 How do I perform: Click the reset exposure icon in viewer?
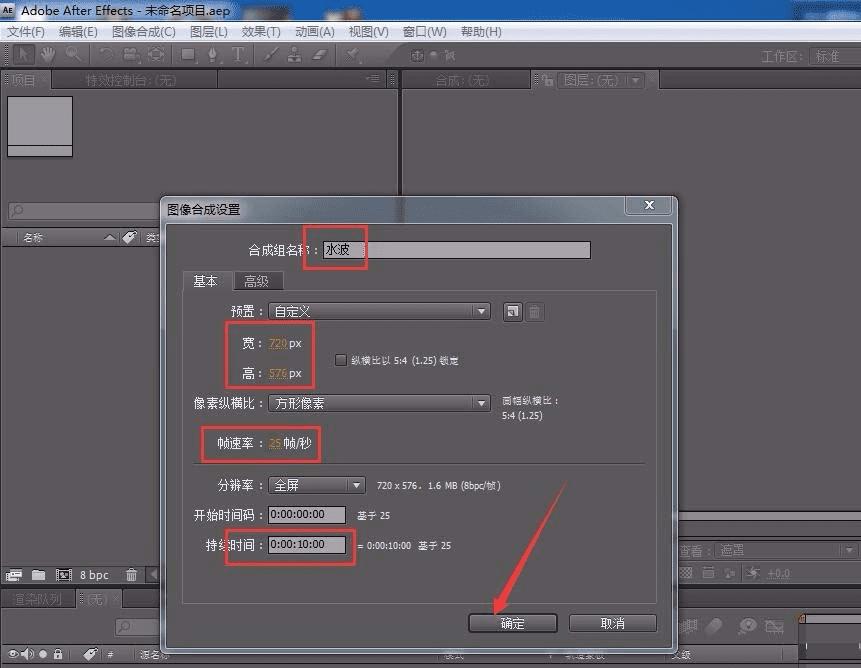pos(753,573)
